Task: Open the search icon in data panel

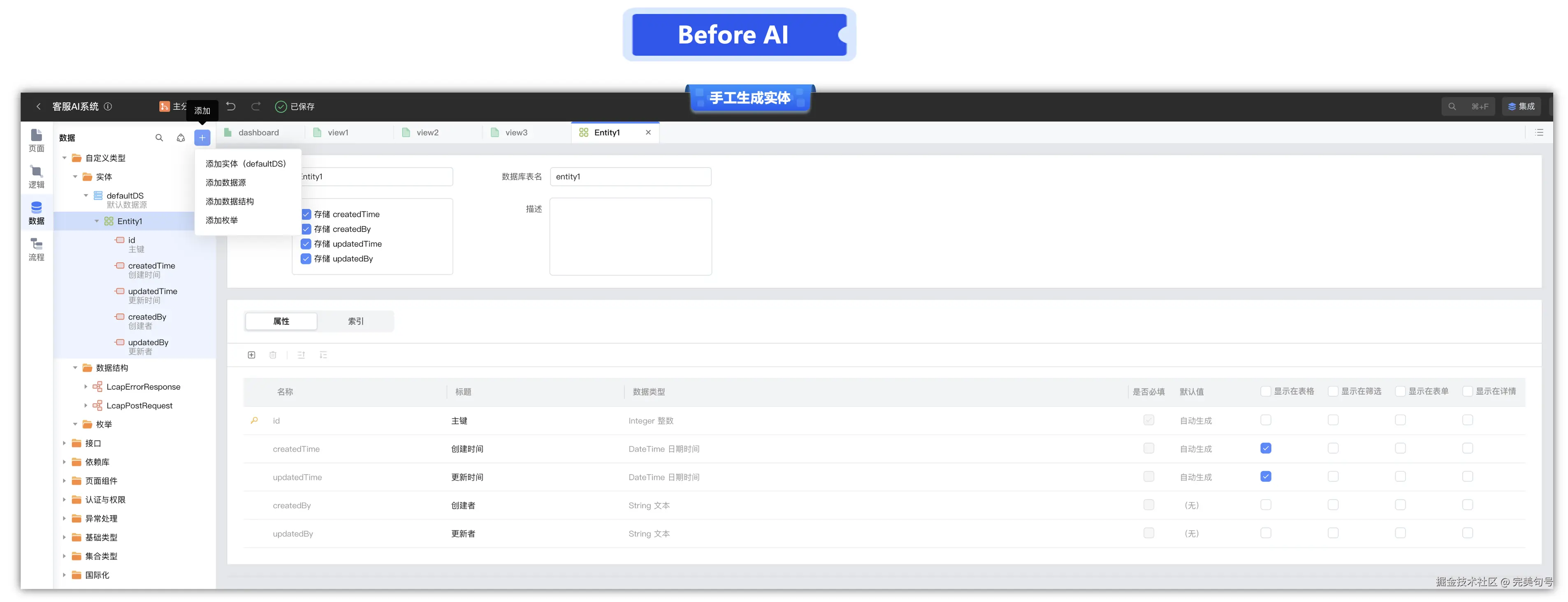Action: pyautogui.click(x=160, y=138)
